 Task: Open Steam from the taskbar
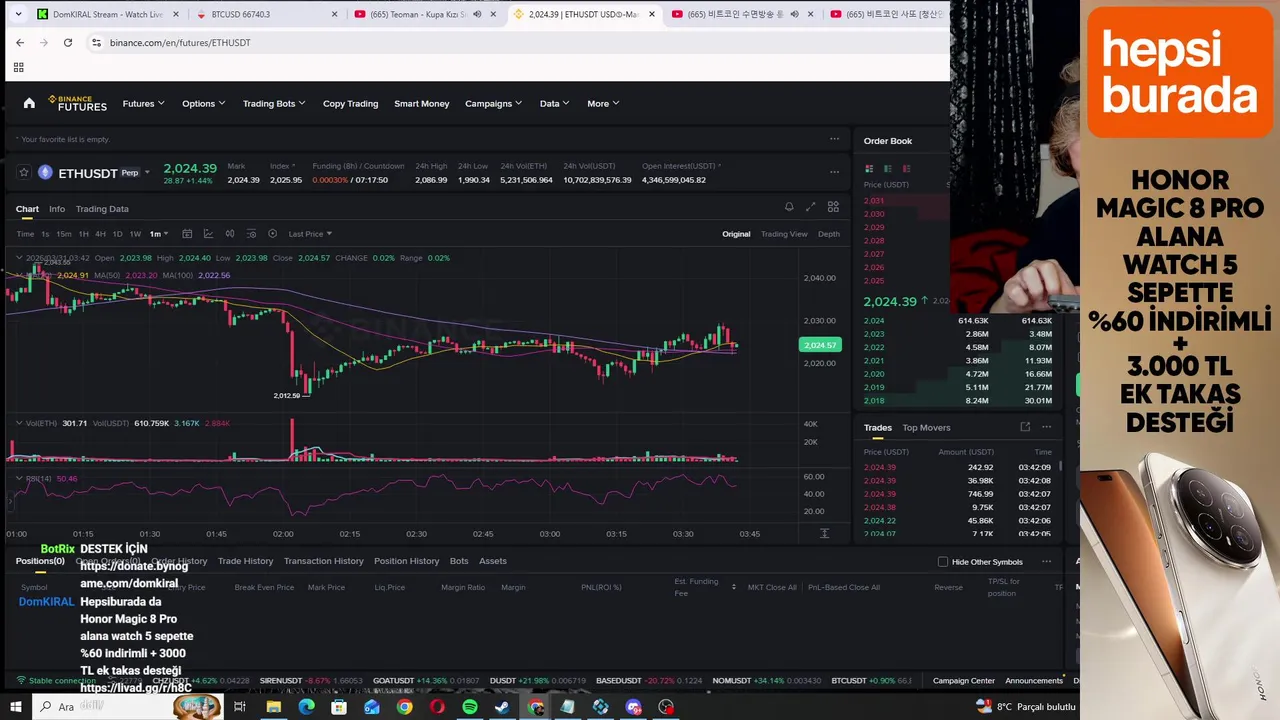502,707
